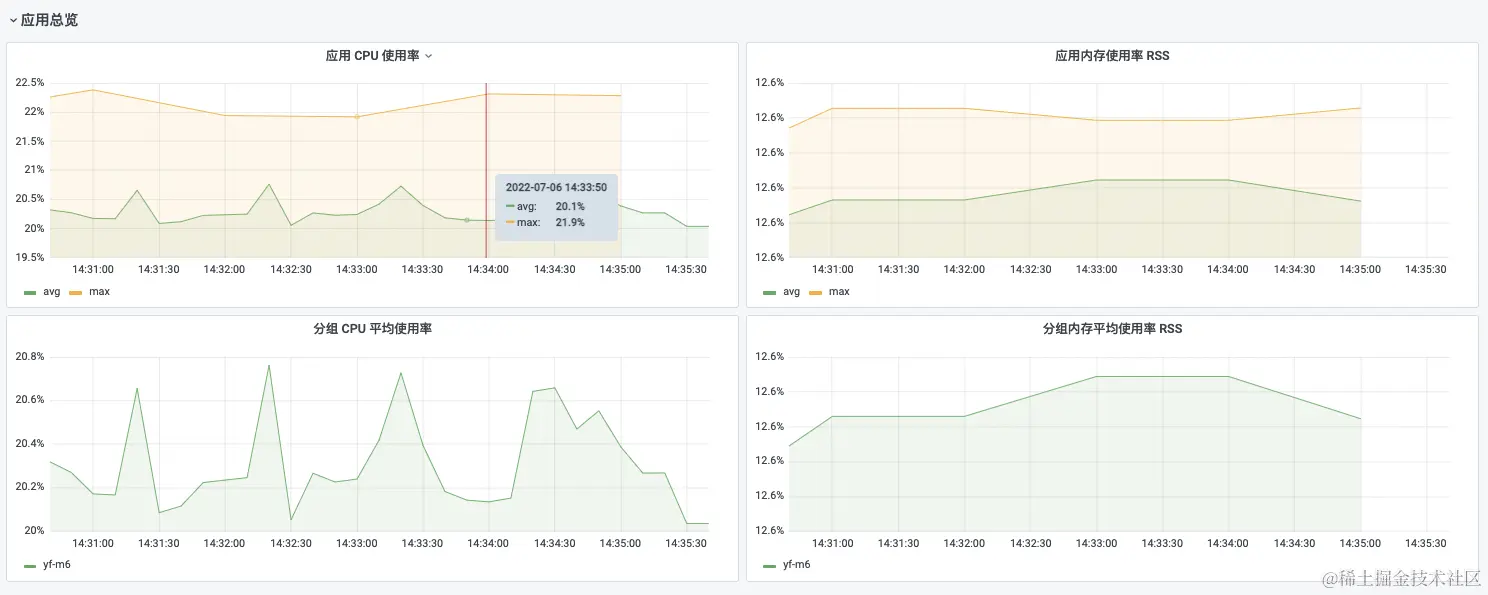
Task: Click 20.4% y-axis label in 分组 CPU chart
Action: pyautogui.click(x=29, y=443)
